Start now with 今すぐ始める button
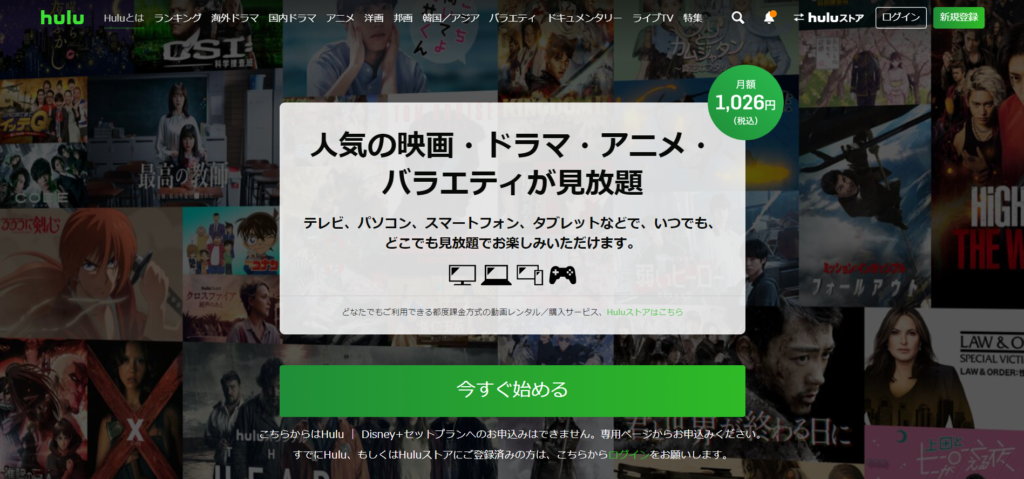 512,390
